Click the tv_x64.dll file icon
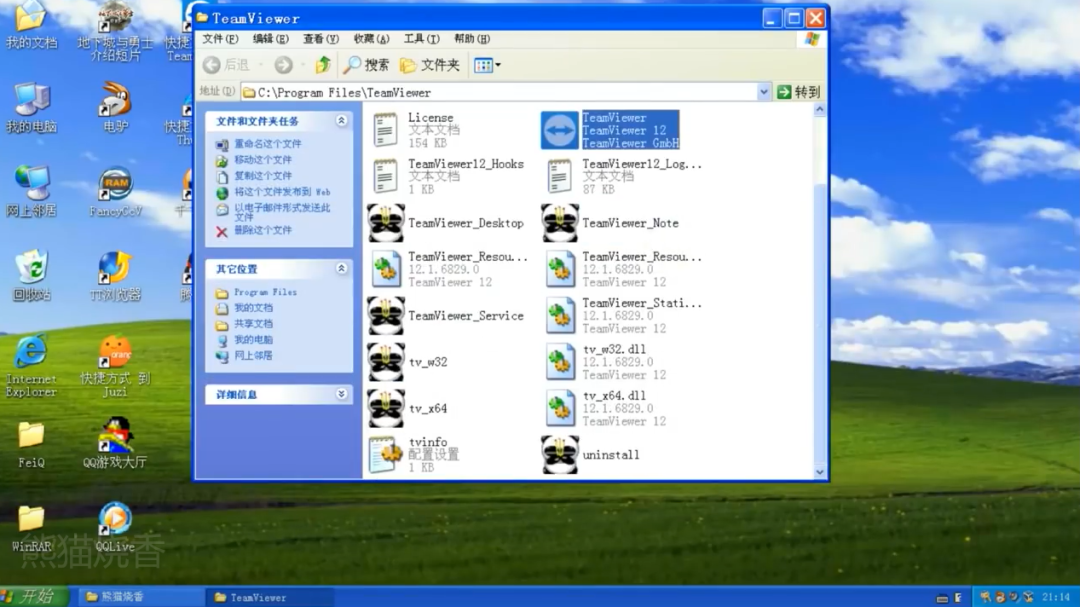1080x607 pixels. [560, 409]
